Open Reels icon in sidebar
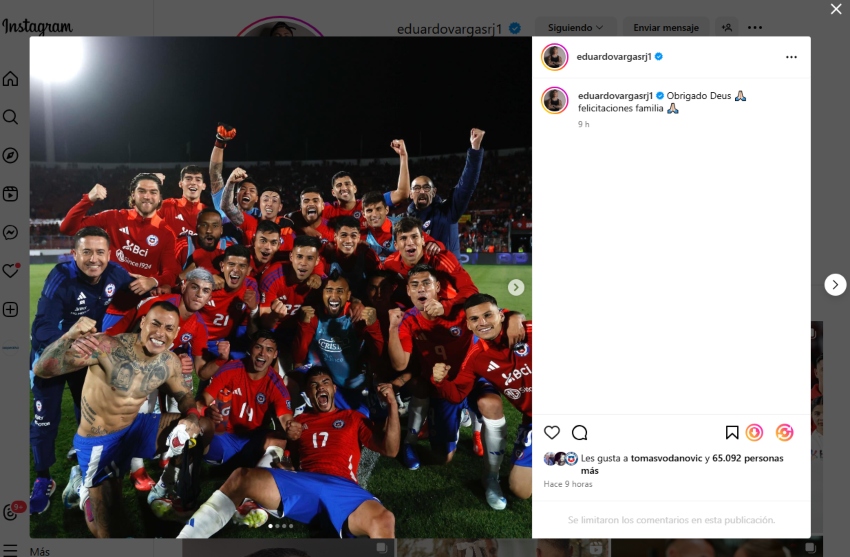 [x=10, y=194]
